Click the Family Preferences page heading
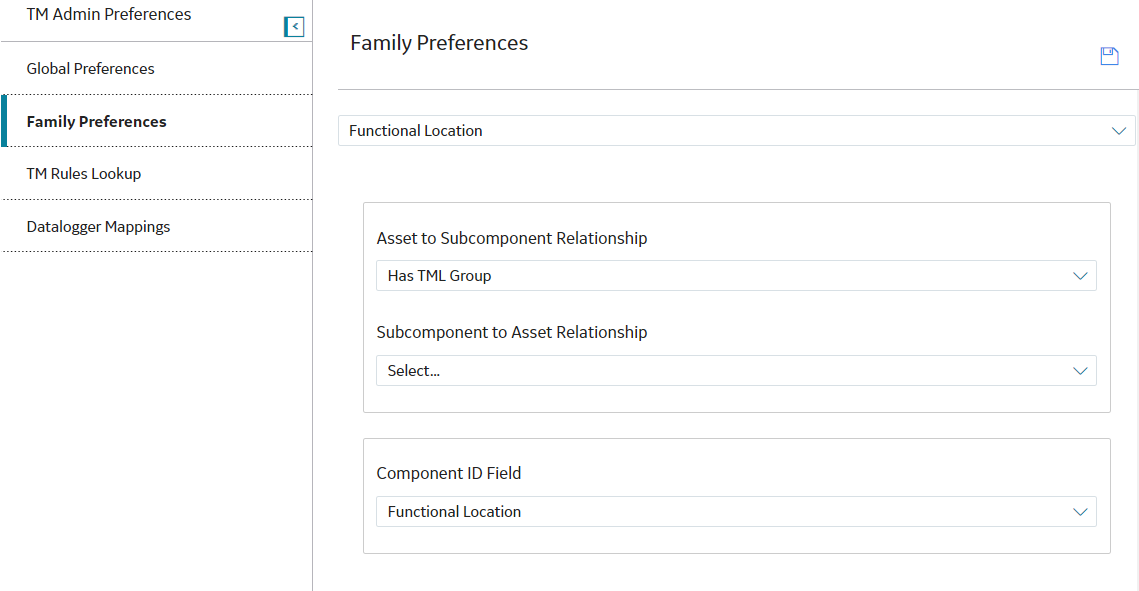The width and height of the screenshot is (1139, 591). tap(439, 43)
